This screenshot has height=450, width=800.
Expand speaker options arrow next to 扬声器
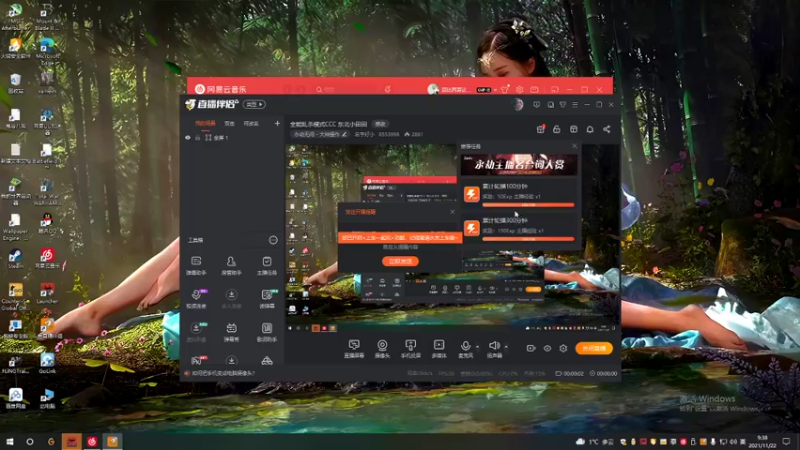[x=506, y=346]
